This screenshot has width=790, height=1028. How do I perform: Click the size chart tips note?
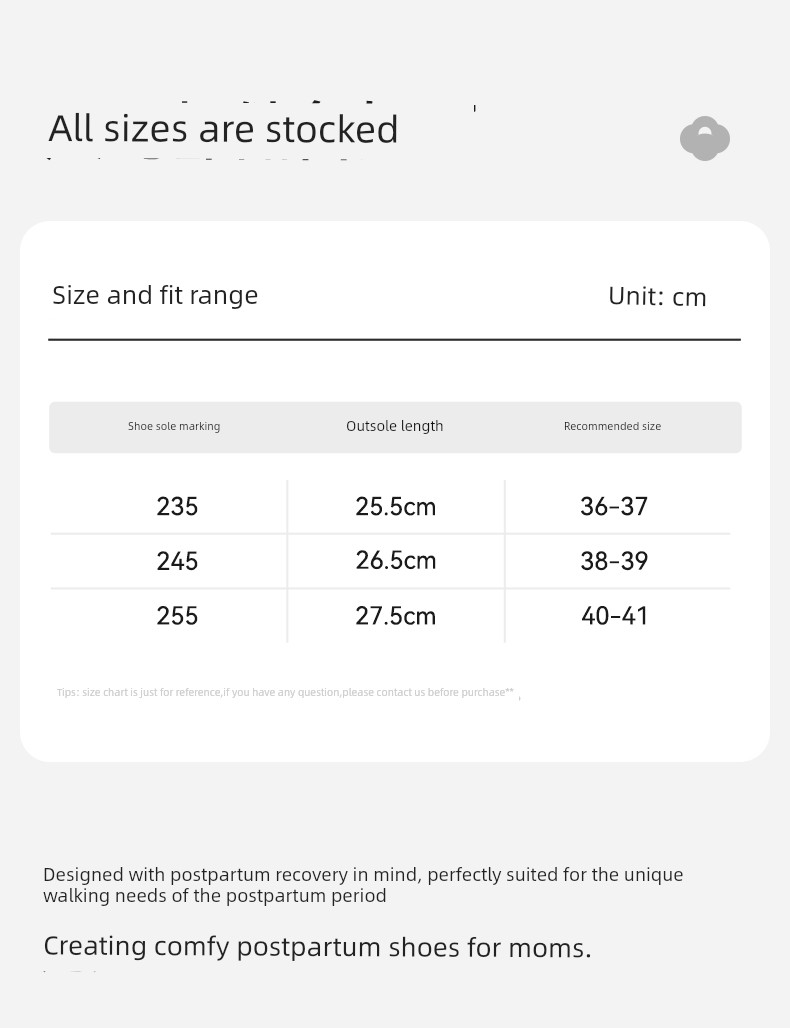tap(286, 692)
